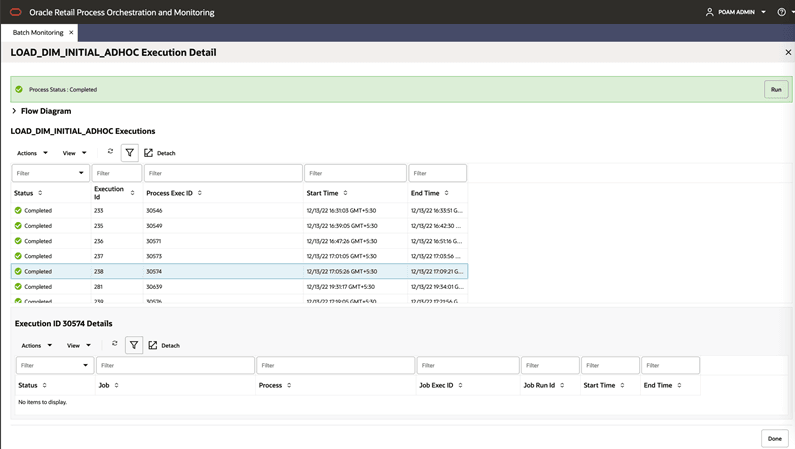Focus the Process filter field

pyautogui.click(x=336, y=365)
